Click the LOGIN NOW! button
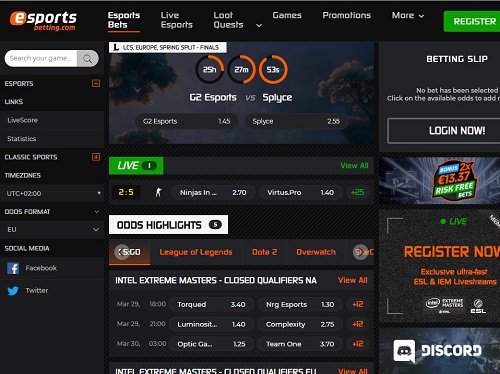Image resolution: width=500 pixels, height=374 pixels. (x=444, y=131)
